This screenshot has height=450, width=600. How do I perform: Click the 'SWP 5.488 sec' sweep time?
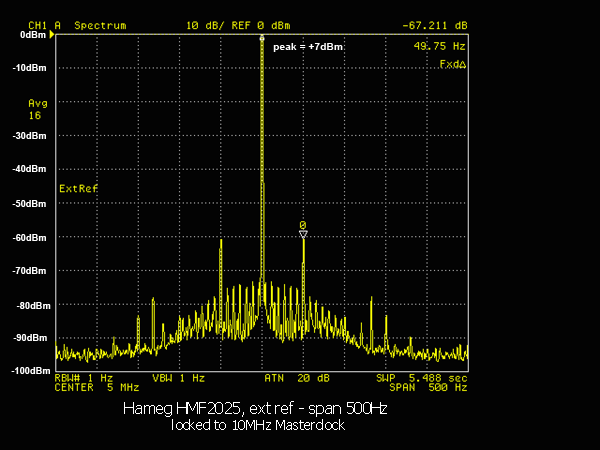pyautogui.click(x=422, y=378)
